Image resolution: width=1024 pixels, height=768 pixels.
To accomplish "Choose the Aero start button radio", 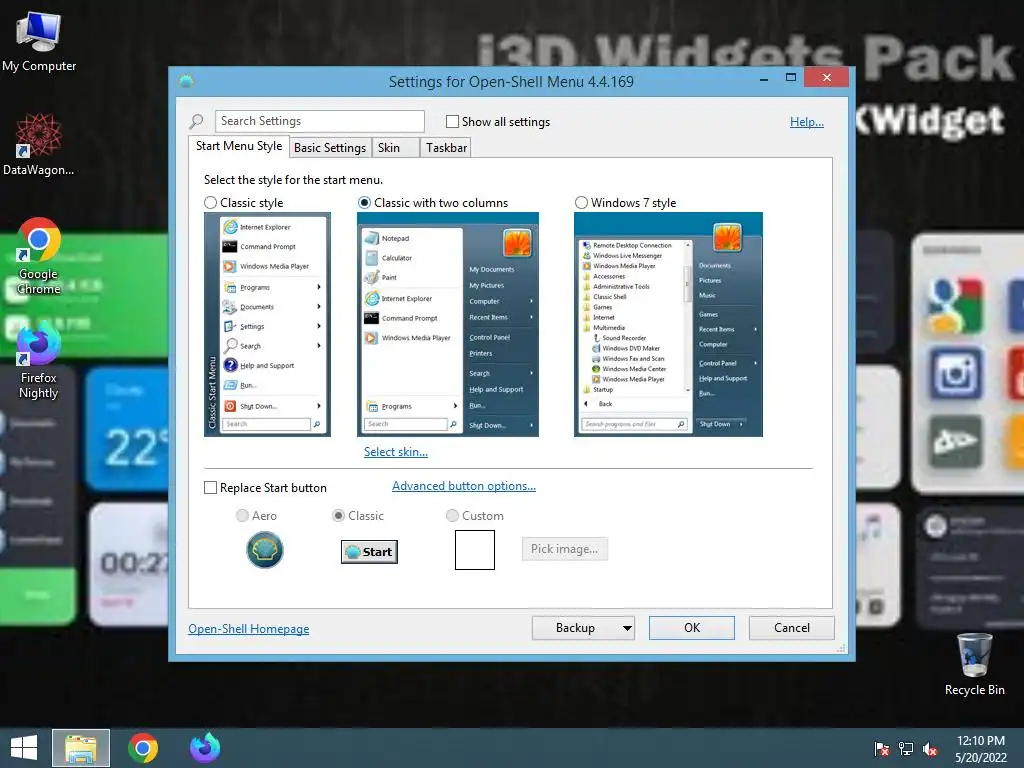I will pos(242,516).
